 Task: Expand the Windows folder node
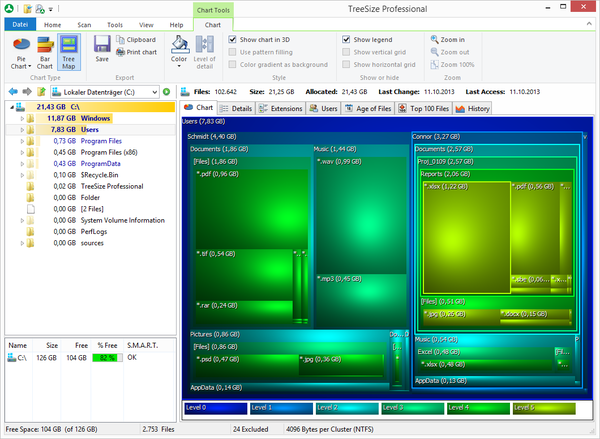pos(22,119)
